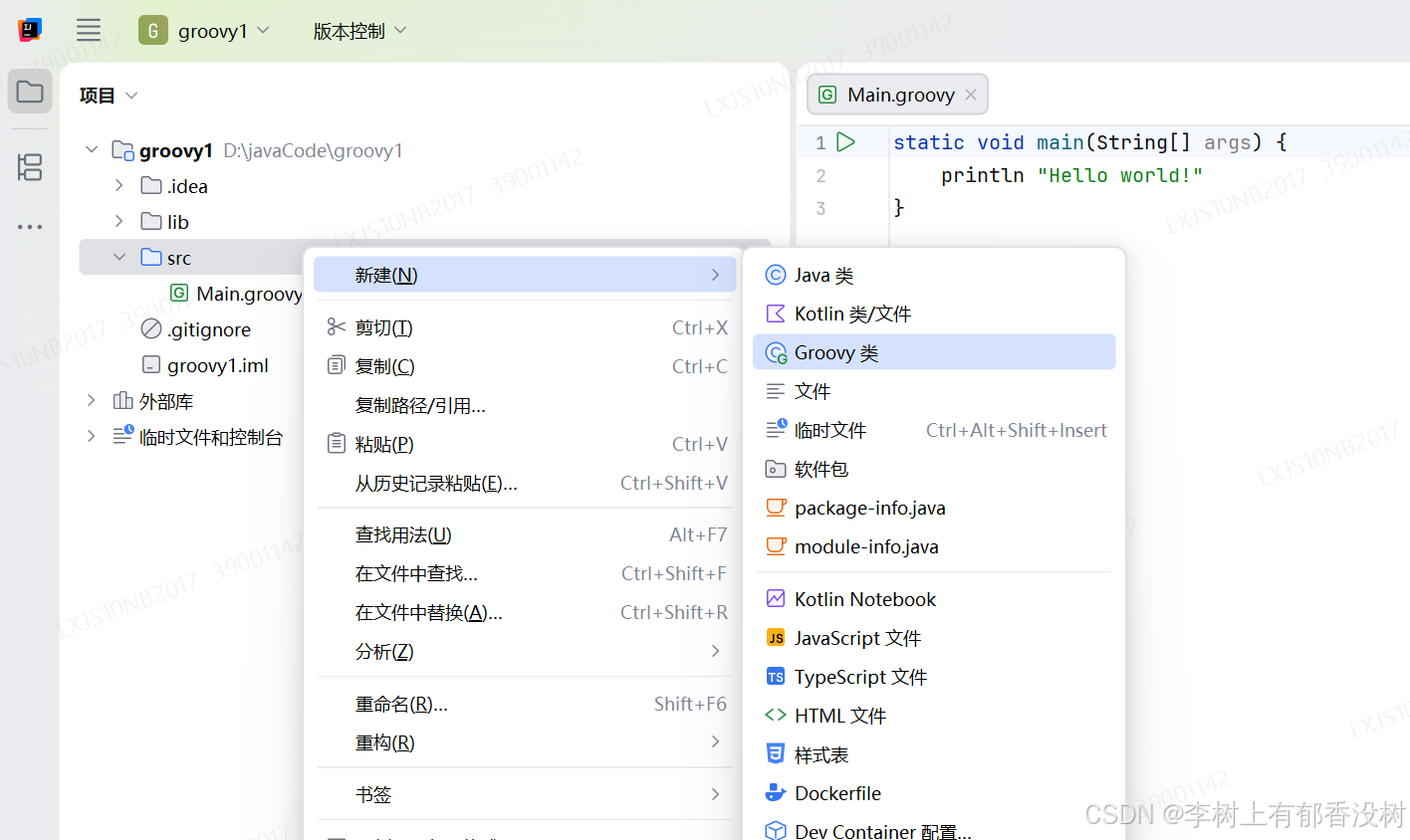Open the groovy1 project dropdown
Viewport: 1410px width, 840px height.
[224, 31]
